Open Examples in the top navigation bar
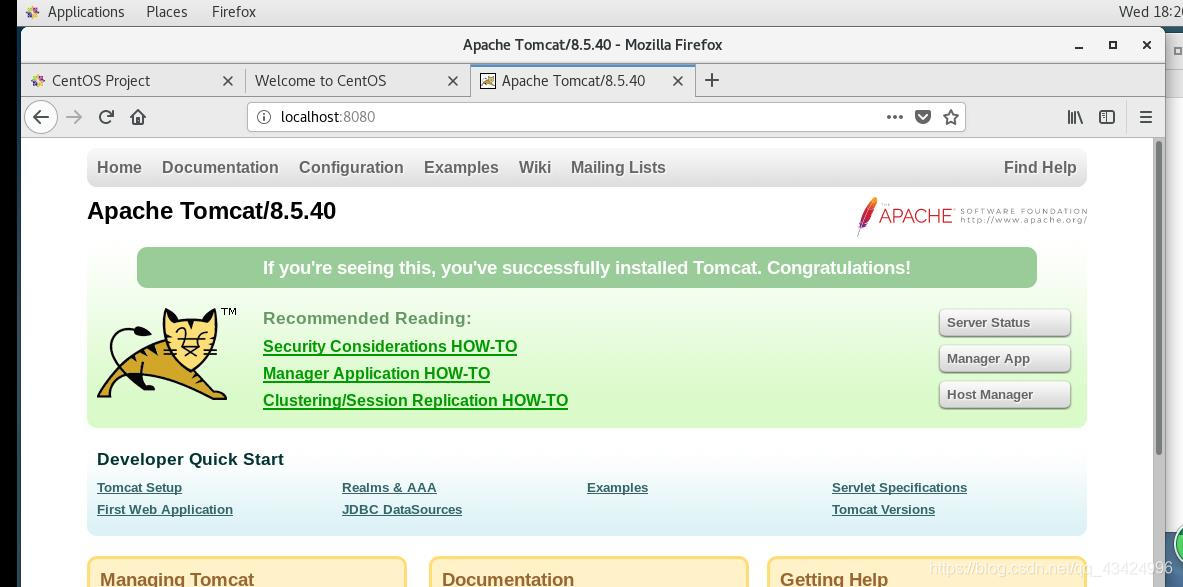The width and height of the screenshot is (1183, 587). pos(461,167)
